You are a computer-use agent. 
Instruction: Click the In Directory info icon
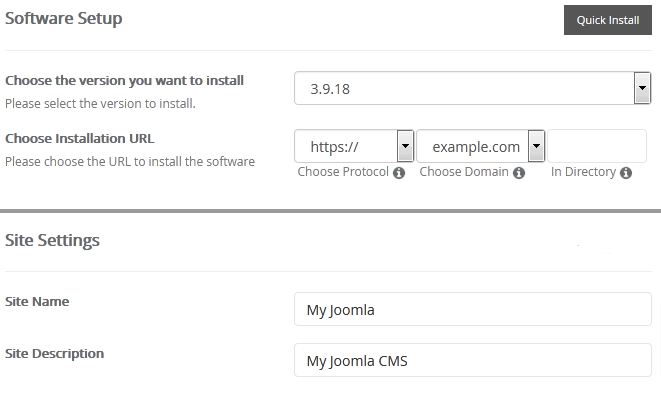[626, 173]
